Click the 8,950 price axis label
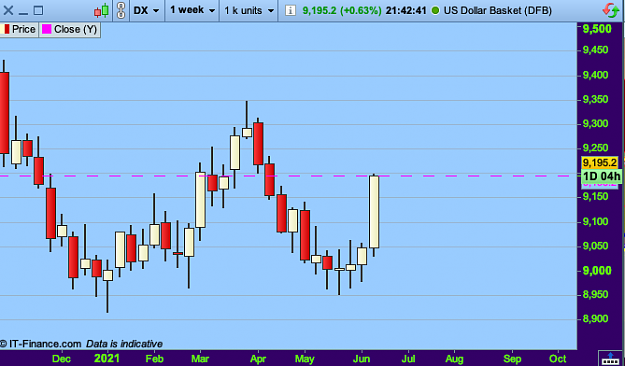Viewport: 625px width, 366px height. click(596, 294)
